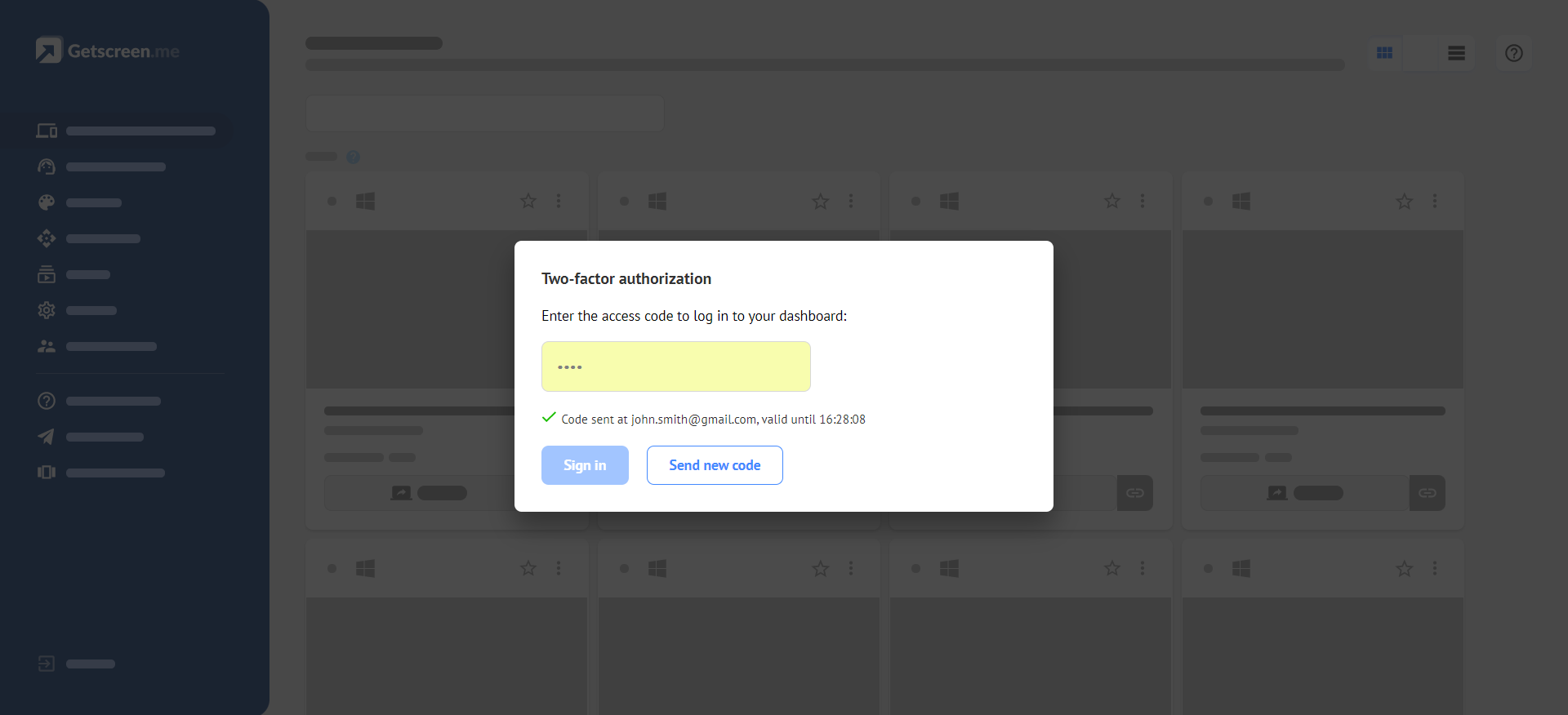This screenshot has width=1568, height=715.
Task: Open the headset support icon in sidebar
Action: coord(47,167)
